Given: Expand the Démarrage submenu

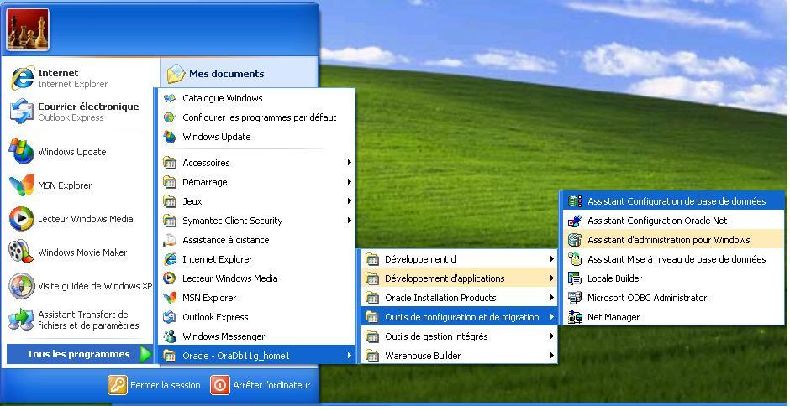Looking at the screenshot, I should tap(257, 182).
